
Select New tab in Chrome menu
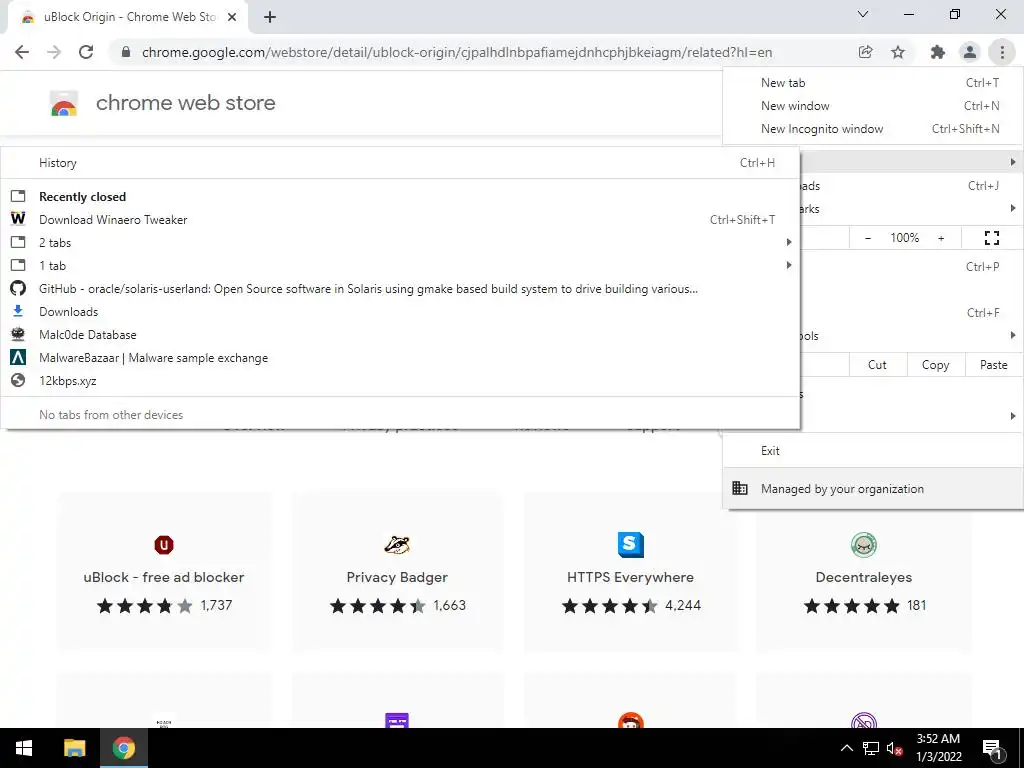click(872, 83)
